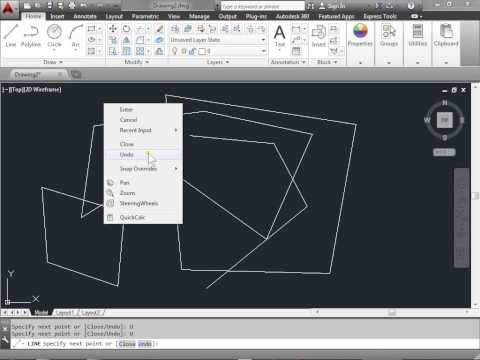Click Sign In link
480x360 pixels.
(333, 6)
